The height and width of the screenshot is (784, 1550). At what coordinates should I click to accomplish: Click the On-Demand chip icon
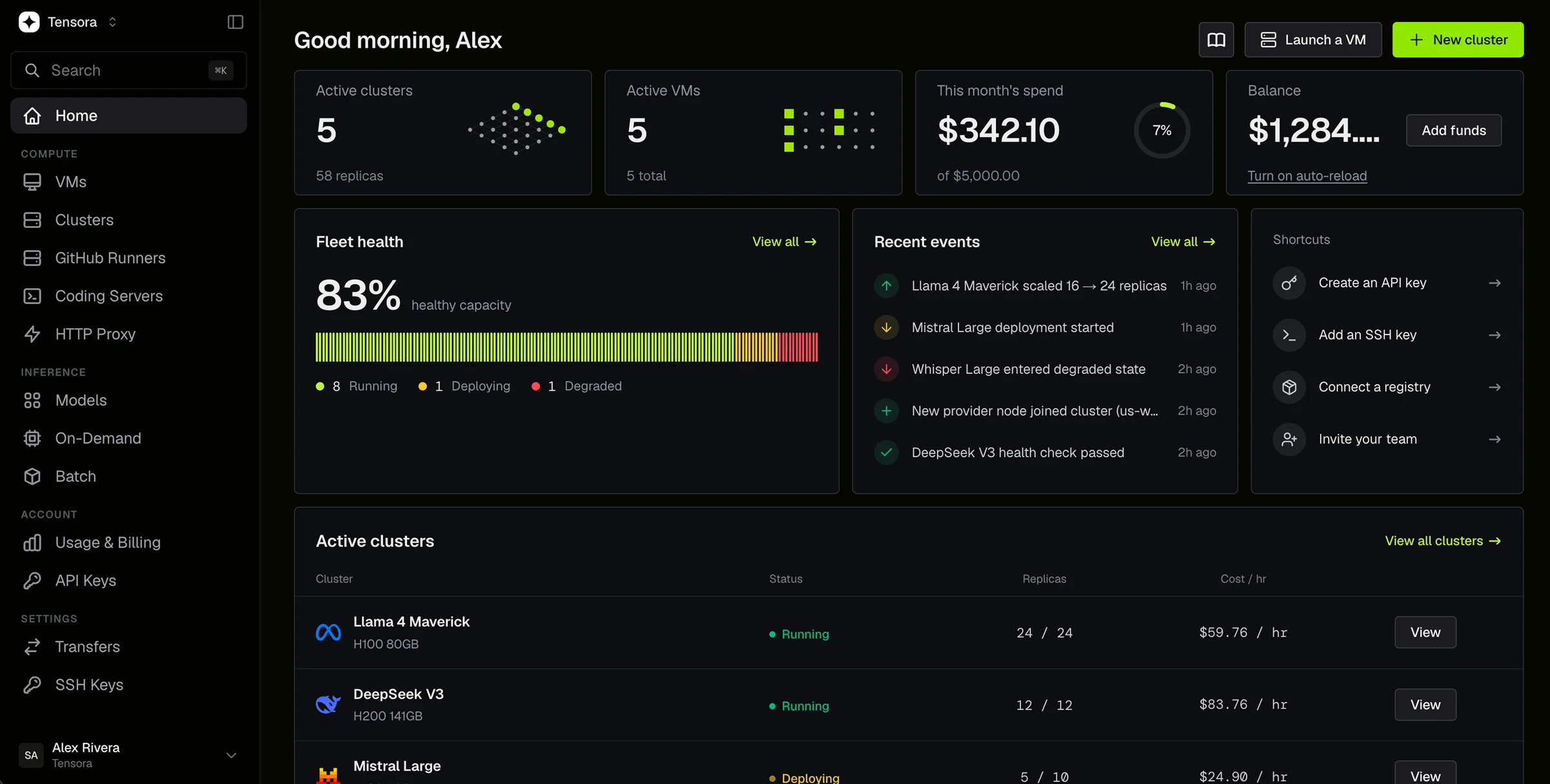click(32, 438)
